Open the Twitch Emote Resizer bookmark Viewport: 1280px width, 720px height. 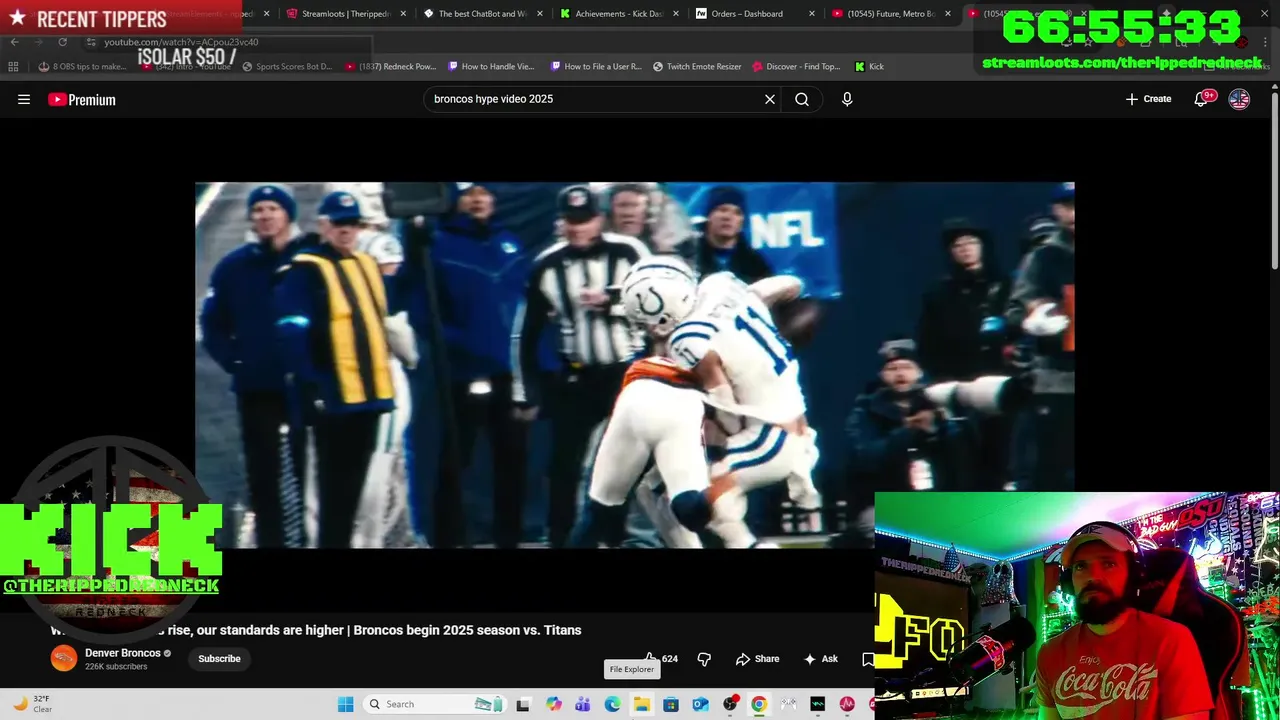click(x=697, y=66)
